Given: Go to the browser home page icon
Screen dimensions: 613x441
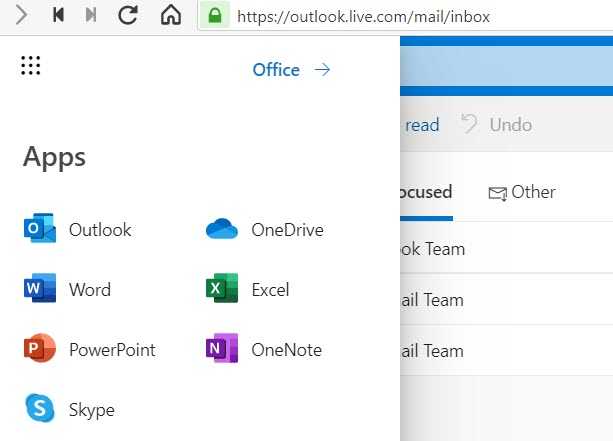Looking at the screenshot, I should pyautogui.click(x=171, y=15).
